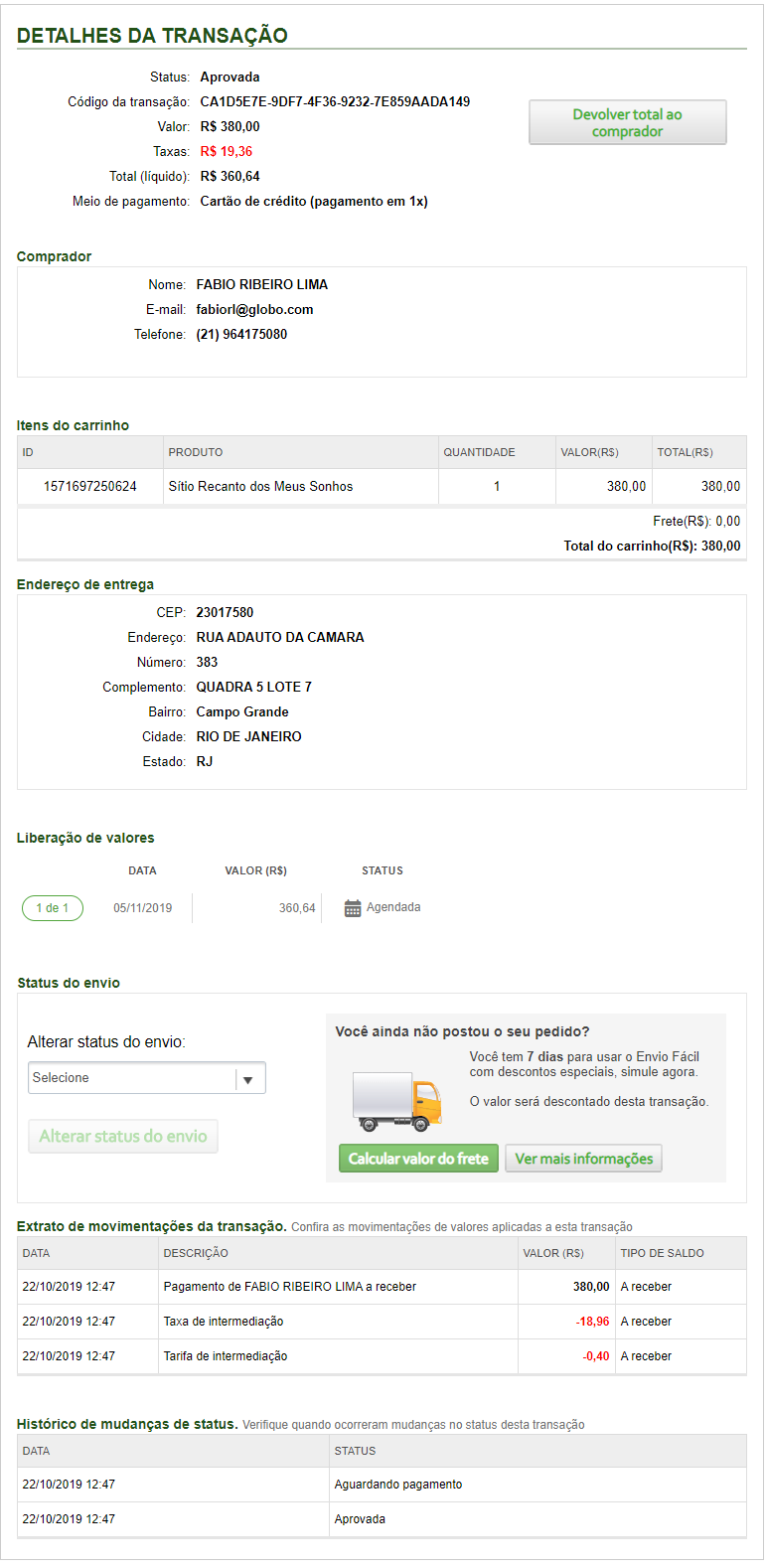Screen dimensions: 767x1568
Task: Click the buyer email fabiorl@globo.com
Action: click(x=254, y=309)
